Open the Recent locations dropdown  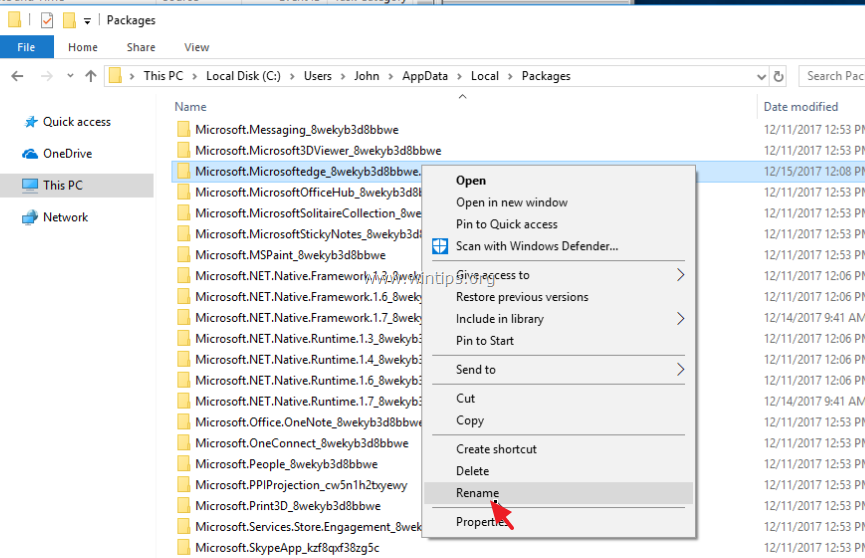(x=70, y=76)
